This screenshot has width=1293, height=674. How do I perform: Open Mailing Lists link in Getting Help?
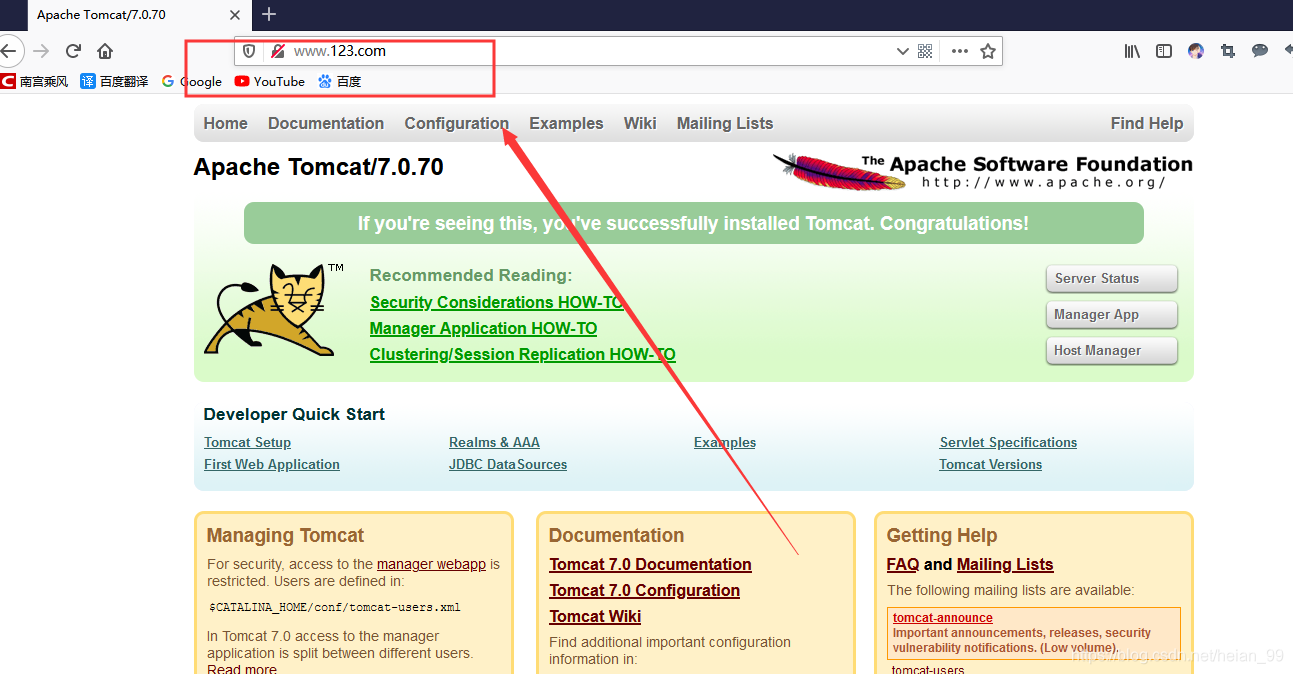click(1005, 565)
